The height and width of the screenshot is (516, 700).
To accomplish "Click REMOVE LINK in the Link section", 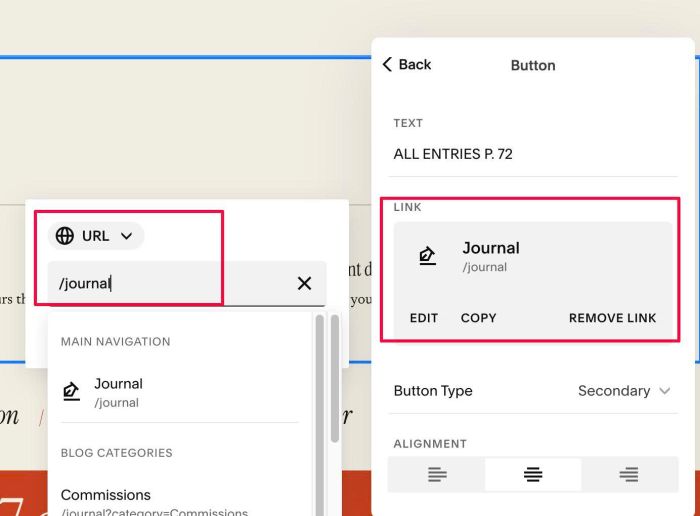I will tap(612, 318).
